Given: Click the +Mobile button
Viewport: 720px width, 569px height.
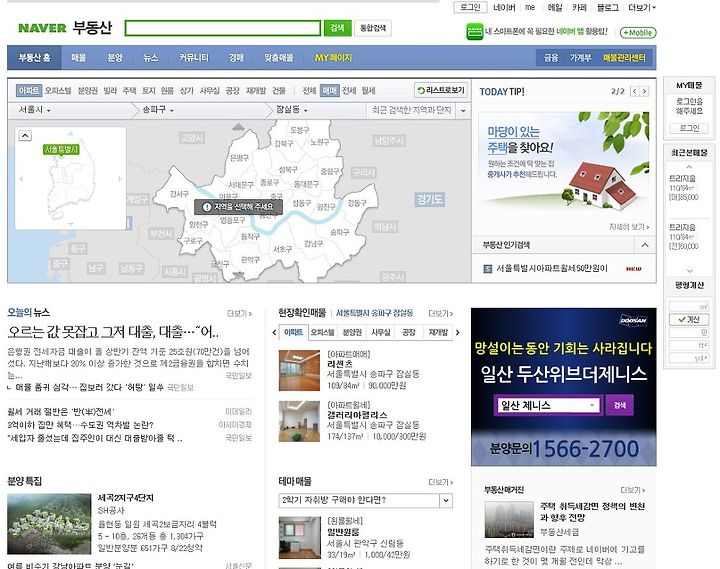Looking at the screenshot, I should click(x=638, y=33).
